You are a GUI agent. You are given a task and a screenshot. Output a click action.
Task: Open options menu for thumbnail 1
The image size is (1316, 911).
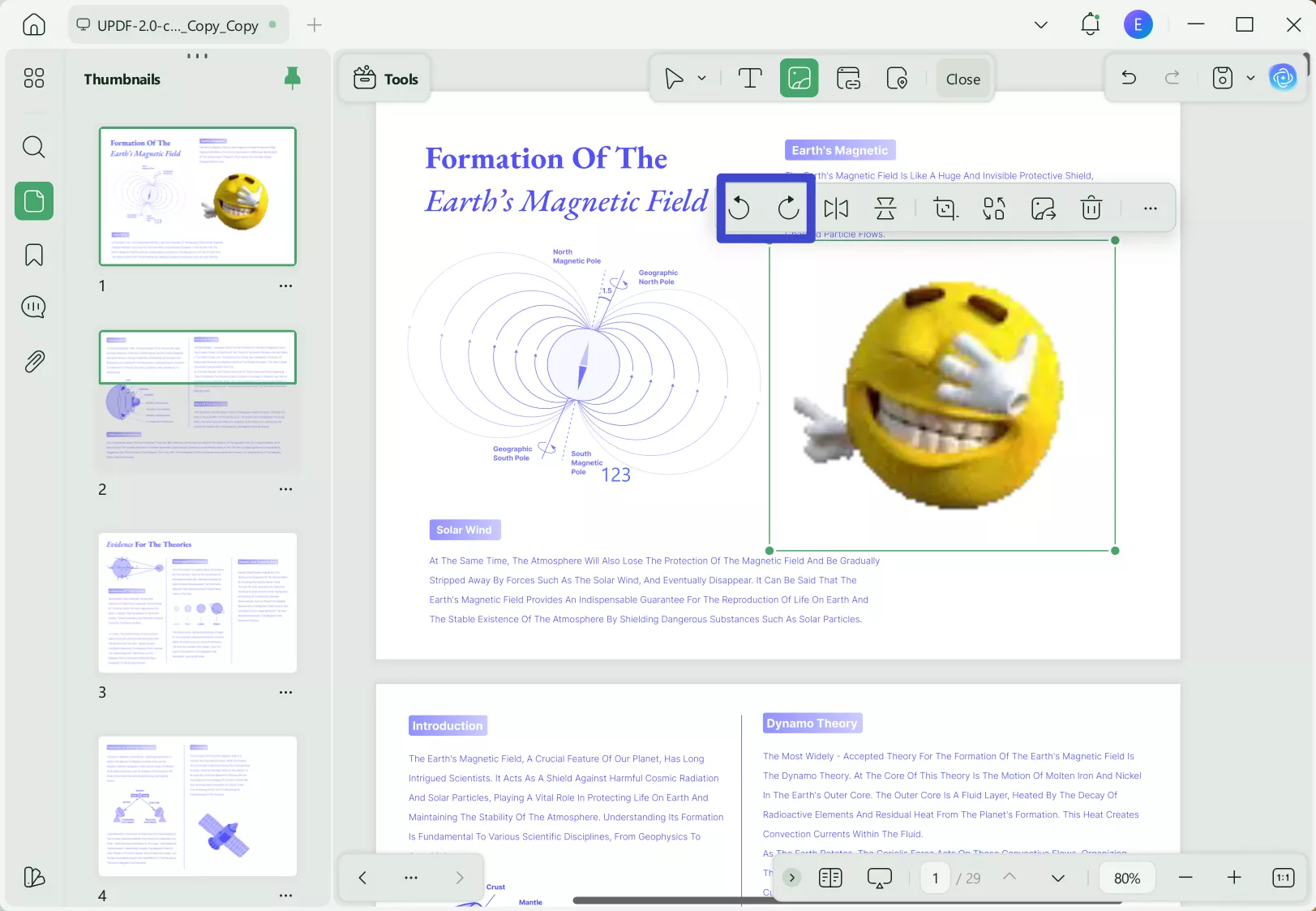tap(285, 286)
